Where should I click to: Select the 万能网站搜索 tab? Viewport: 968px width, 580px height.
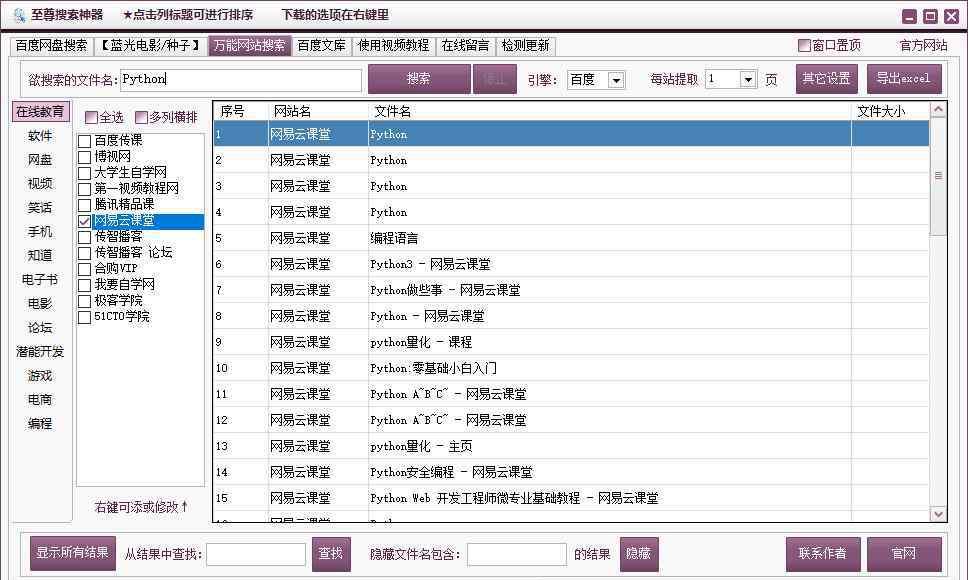(249, 46)
